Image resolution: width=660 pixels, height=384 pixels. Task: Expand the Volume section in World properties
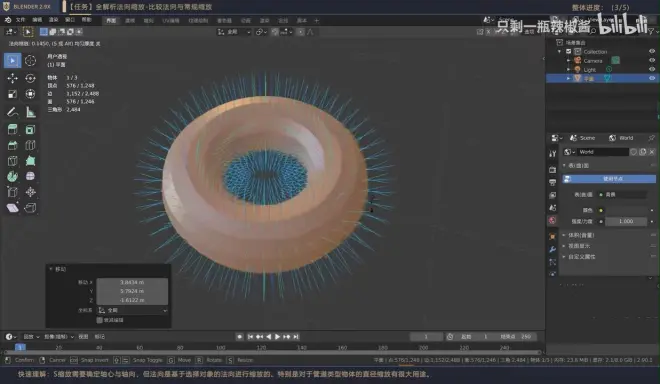[x=581, y=235]
